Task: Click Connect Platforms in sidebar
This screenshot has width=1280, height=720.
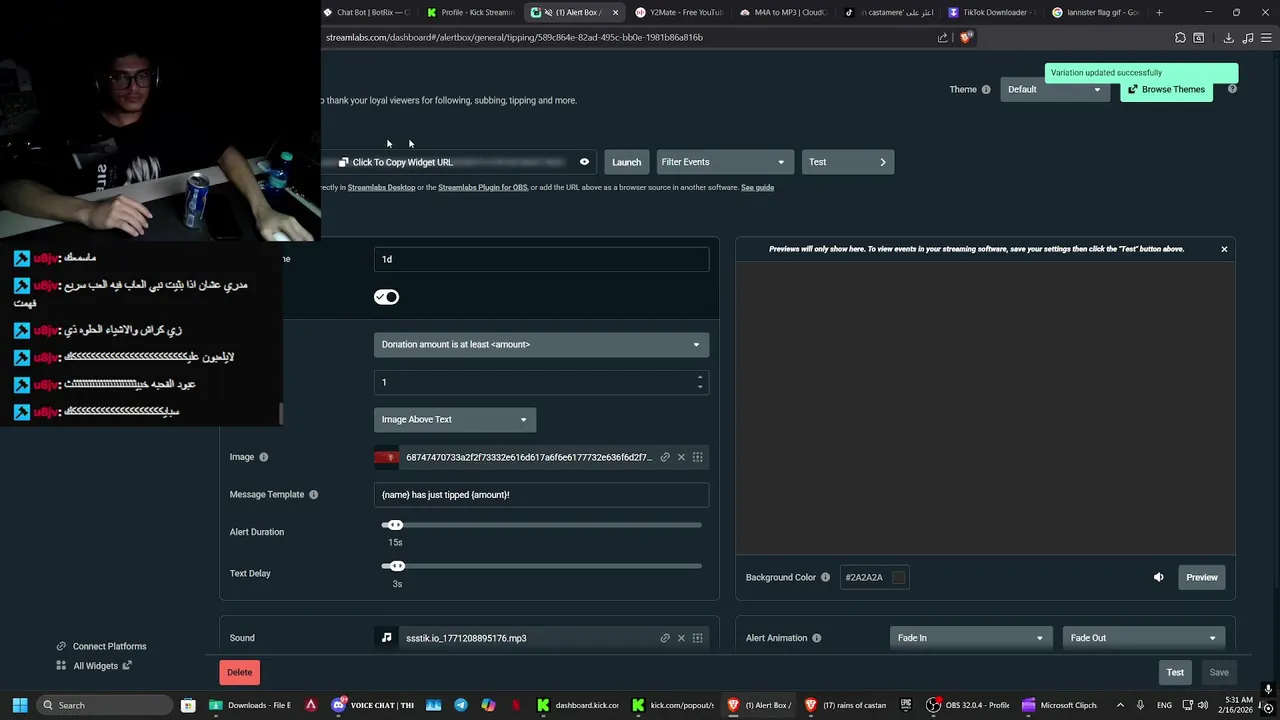Action: point(101,646)
